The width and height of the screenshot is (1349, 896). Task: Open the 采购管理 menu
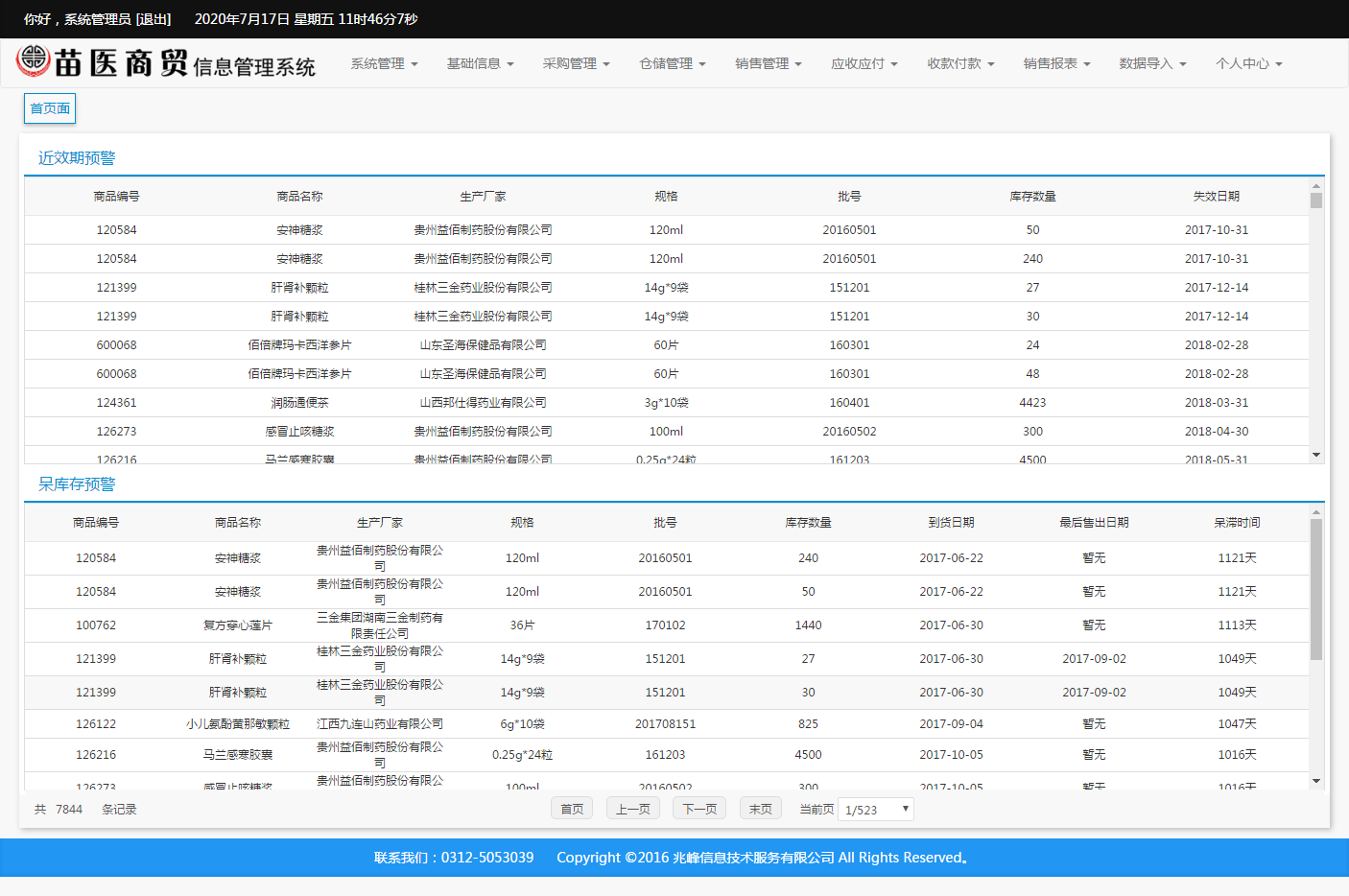(576, 64)
